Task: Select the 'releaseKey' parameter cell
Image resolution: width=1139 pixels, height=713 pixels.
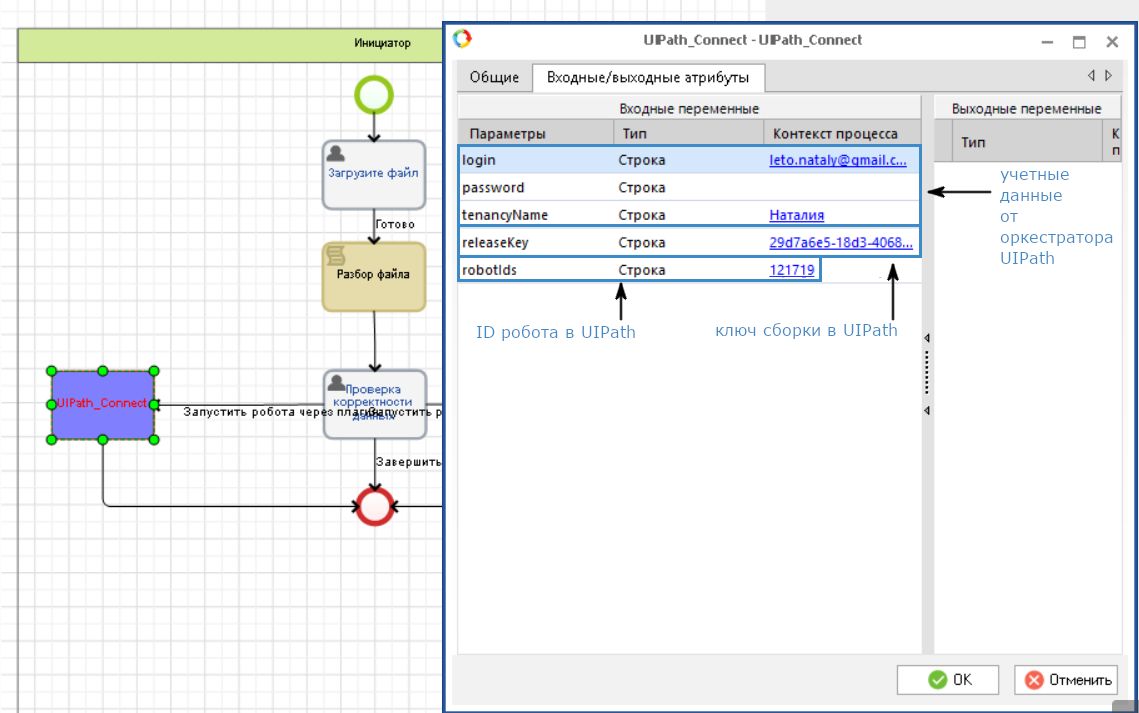Action: pos(536,243)
